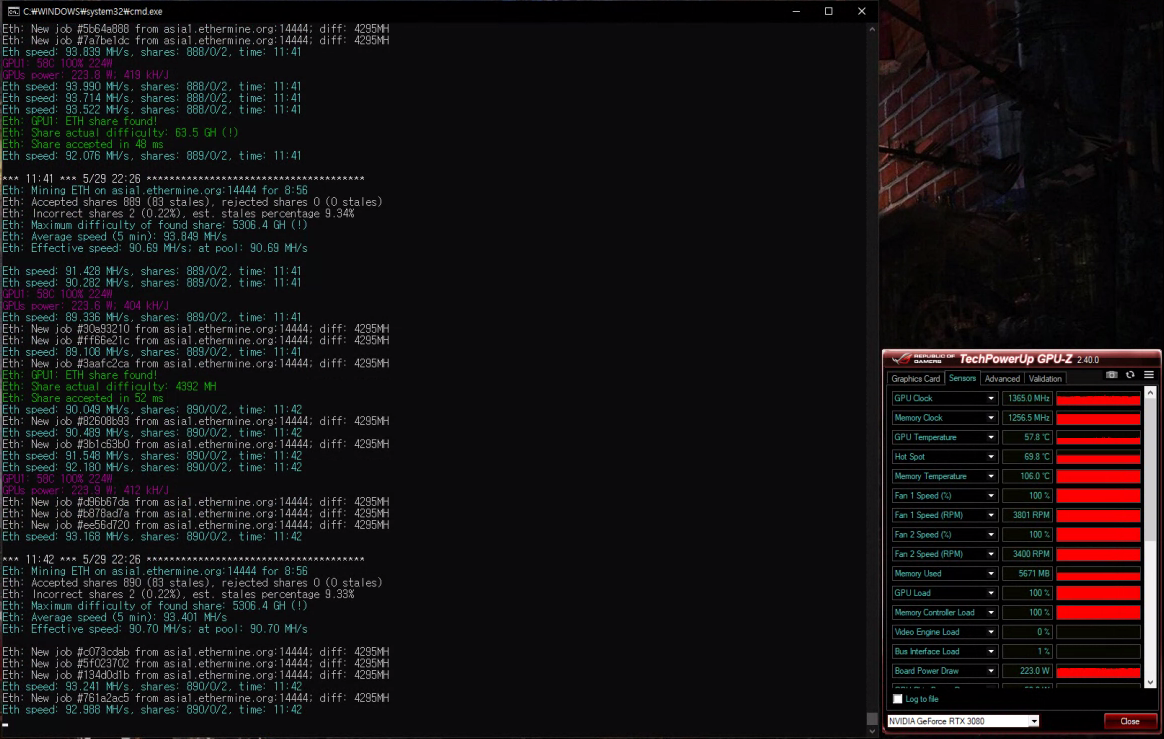The width and height of the screenshot is (1164, 739).
Task: Click the sensor list scroll-down arrow
Action: tap(1149, 682)
